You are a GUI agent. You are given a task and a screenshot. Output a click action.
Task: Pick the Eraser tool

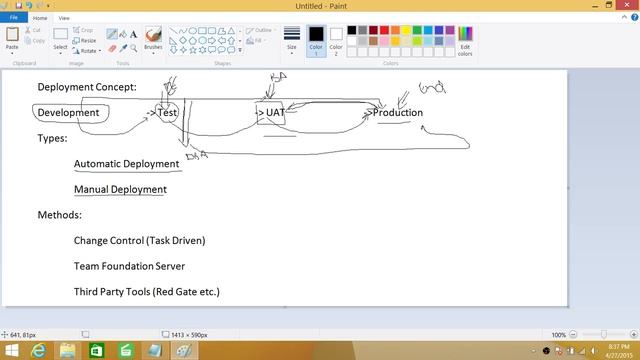pyautogui.click(x=112, y=49)
